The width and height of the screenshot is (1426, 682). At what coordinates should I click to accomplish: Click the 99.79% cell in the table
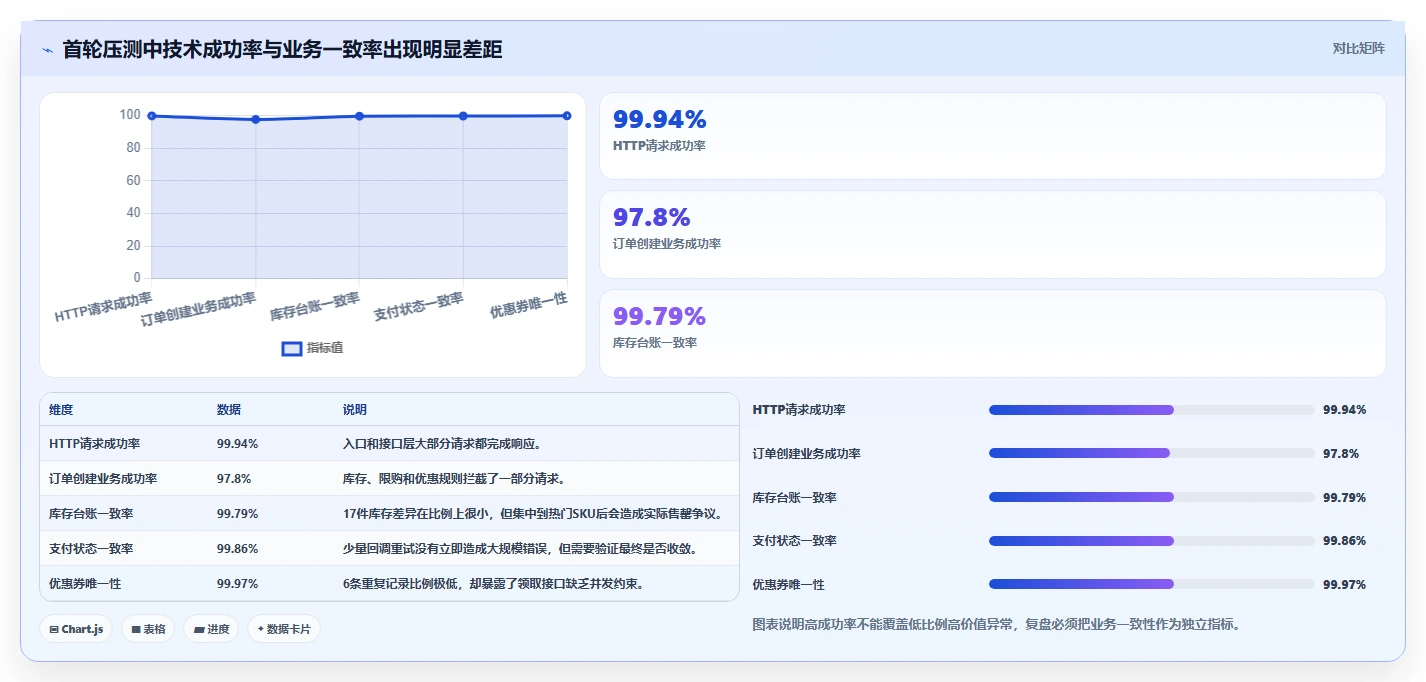(238, 514)
